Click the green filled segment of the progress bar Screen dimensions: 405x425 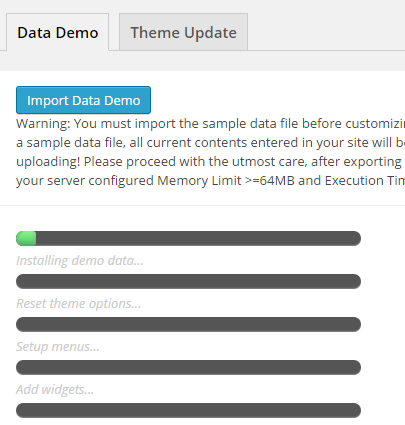(x=26, y=239)
